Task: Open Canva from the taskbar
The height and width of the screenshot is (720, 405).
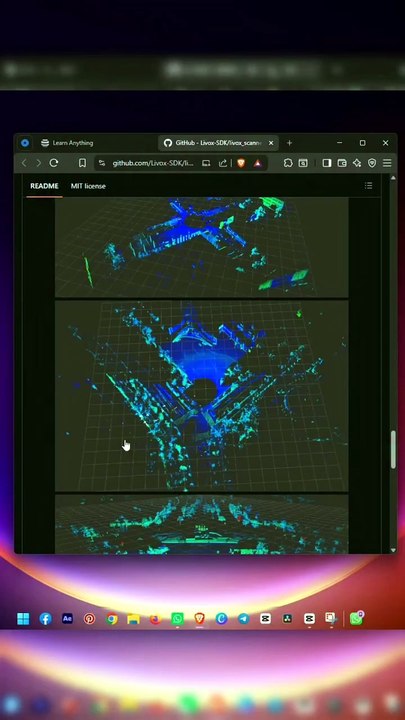Action: click(221, 619)
